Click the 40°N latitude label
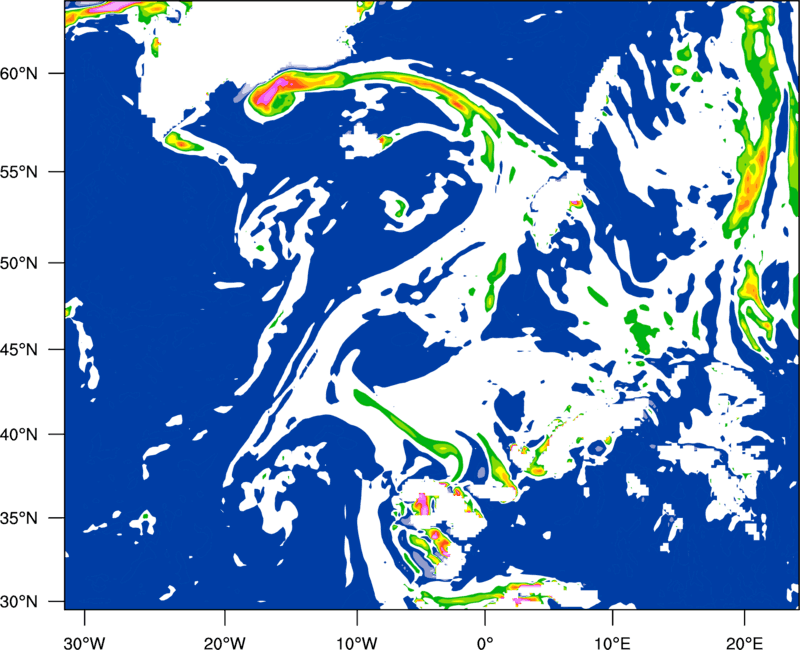The width and height of the screenshot is (800, 650). [x=19, y=435]
